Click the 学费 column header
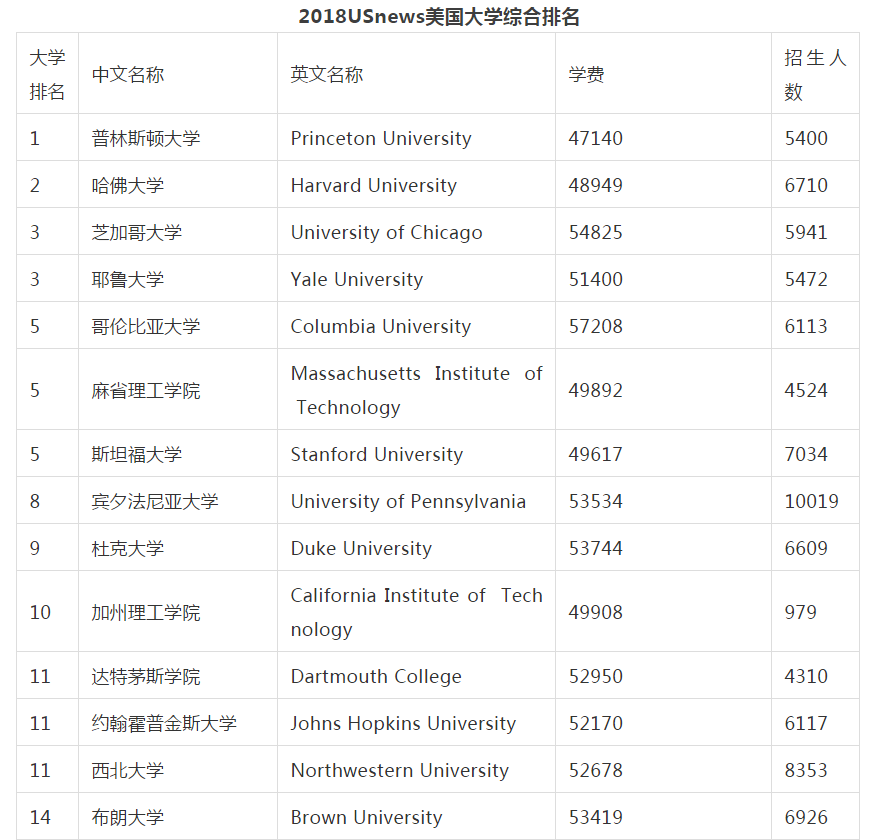 [x=587, y=75]
